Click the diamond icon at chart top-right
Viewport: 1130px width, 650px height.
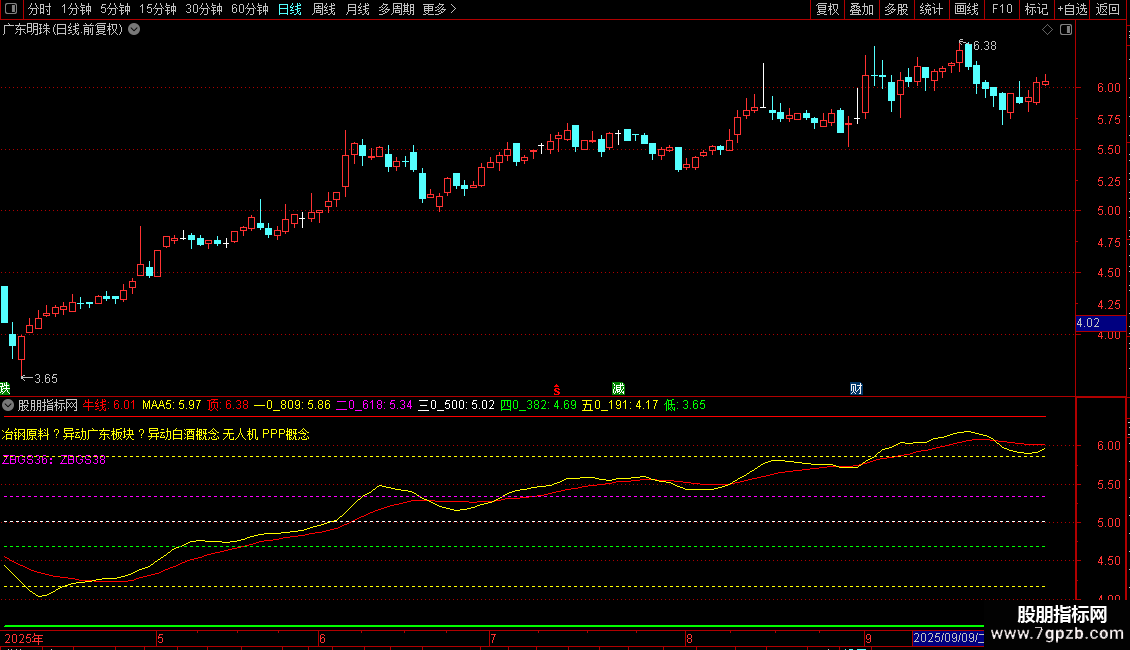coord(1048,30)
